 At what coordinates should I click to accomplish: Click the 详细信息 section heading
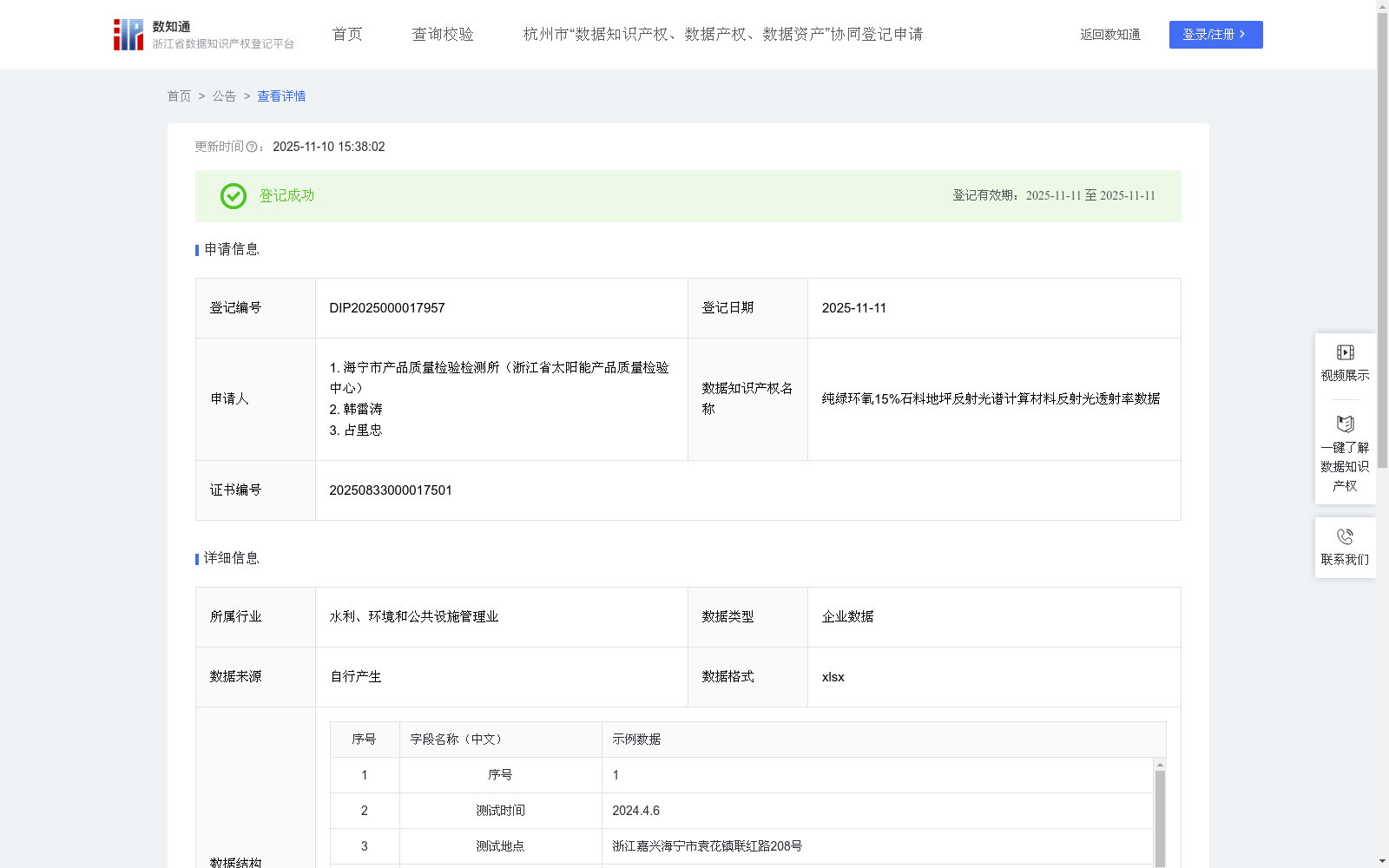(232, 559)
